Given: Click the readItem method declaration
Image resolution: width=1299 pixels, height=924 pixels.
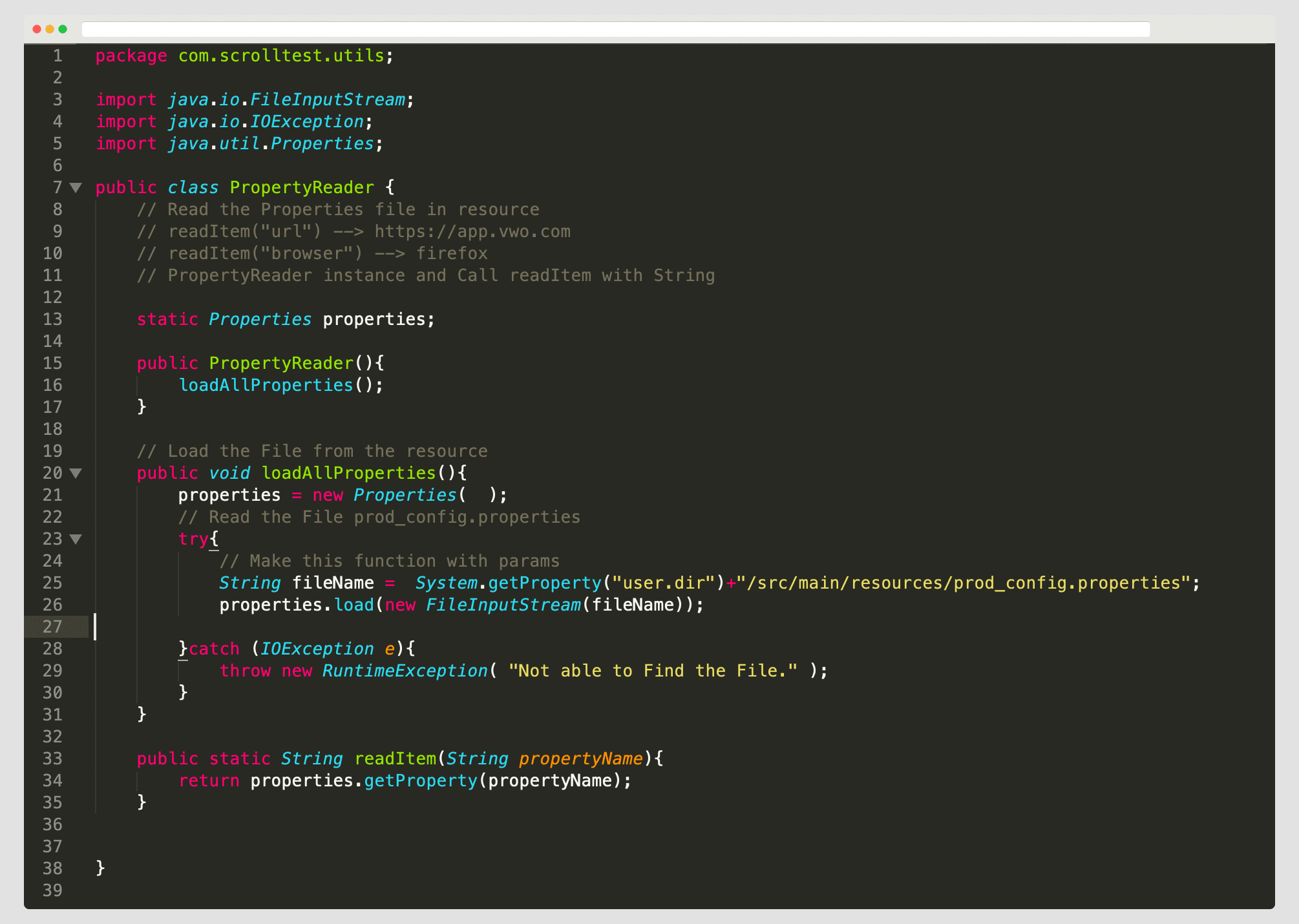Looking at the screenshot, I should tap(397, 759).
